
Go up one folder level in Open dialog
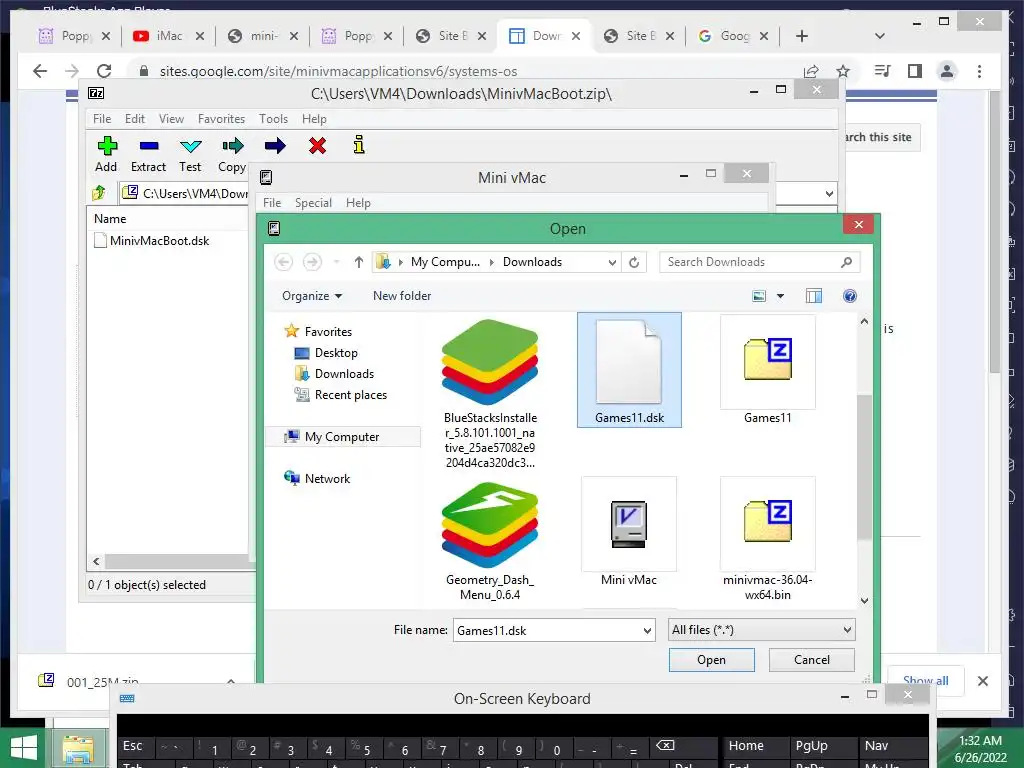[359, 262]
